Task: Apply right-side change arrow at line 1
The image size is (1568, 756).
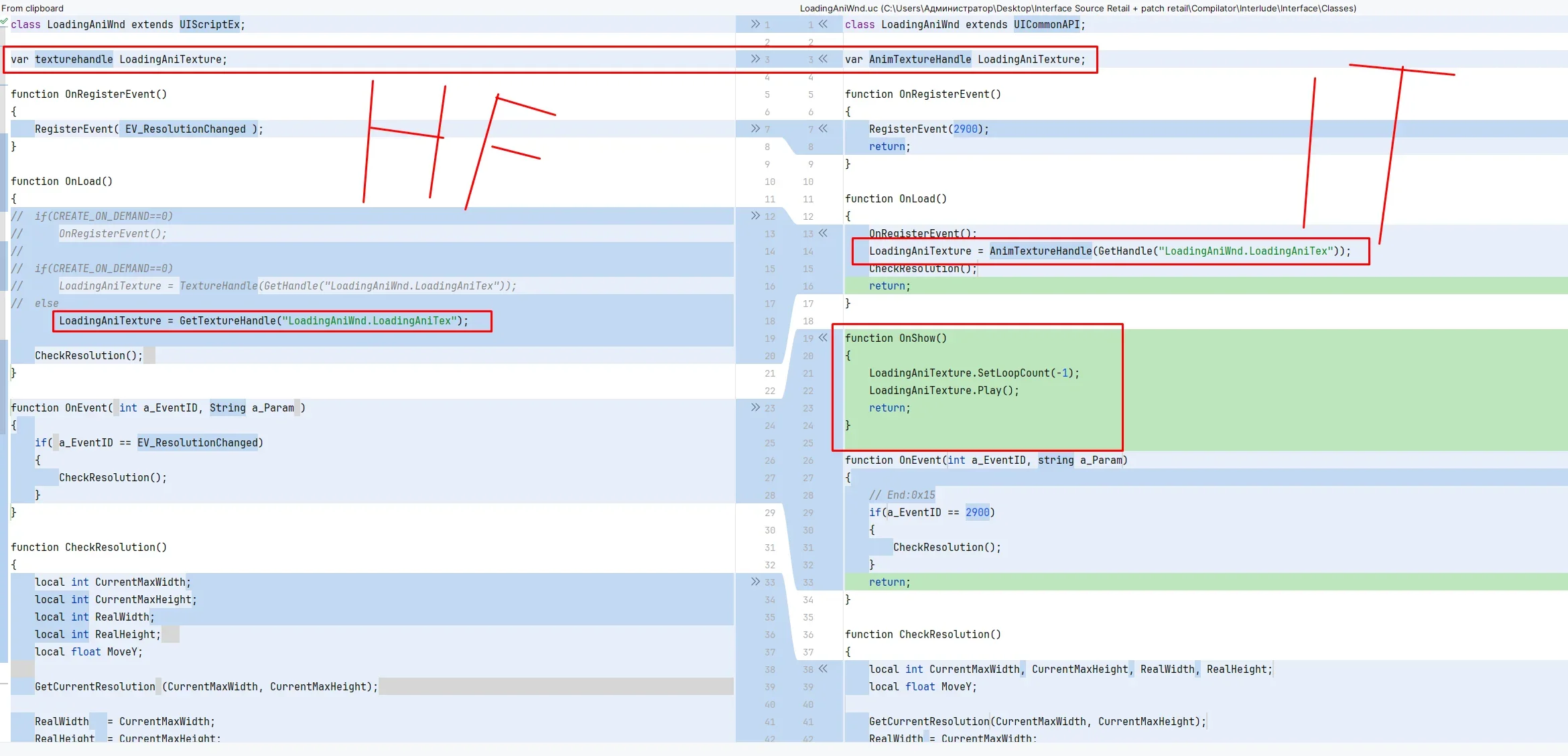Action: tap(823, 24)
